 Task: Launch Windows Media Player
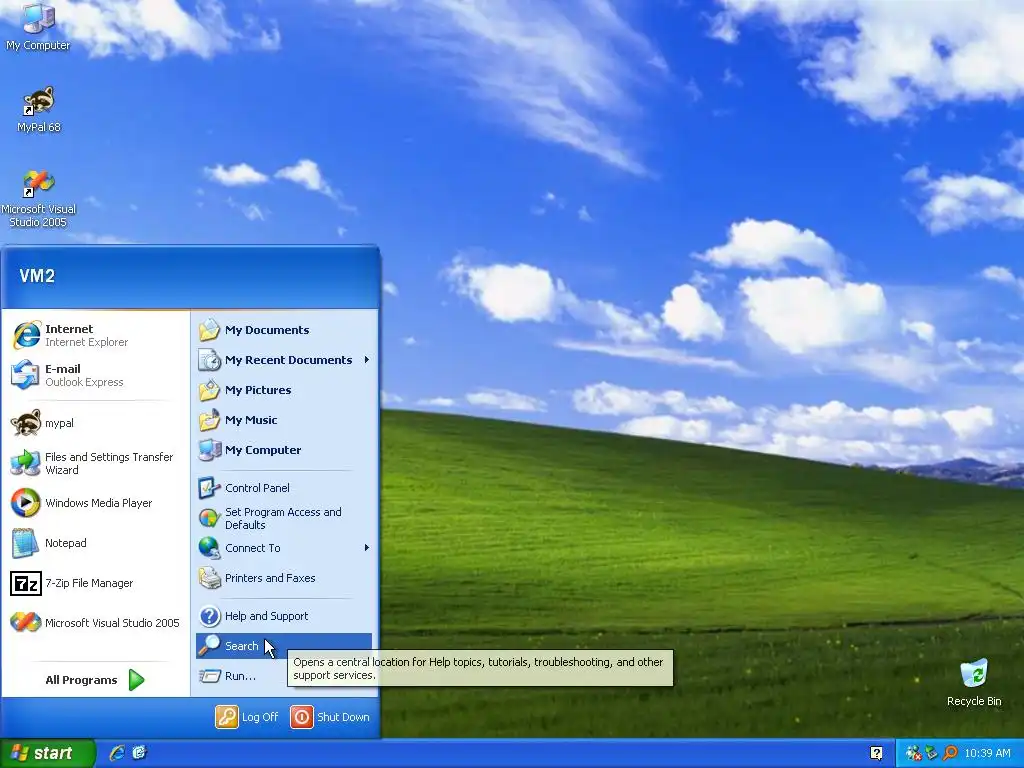[x=96, y=503]
